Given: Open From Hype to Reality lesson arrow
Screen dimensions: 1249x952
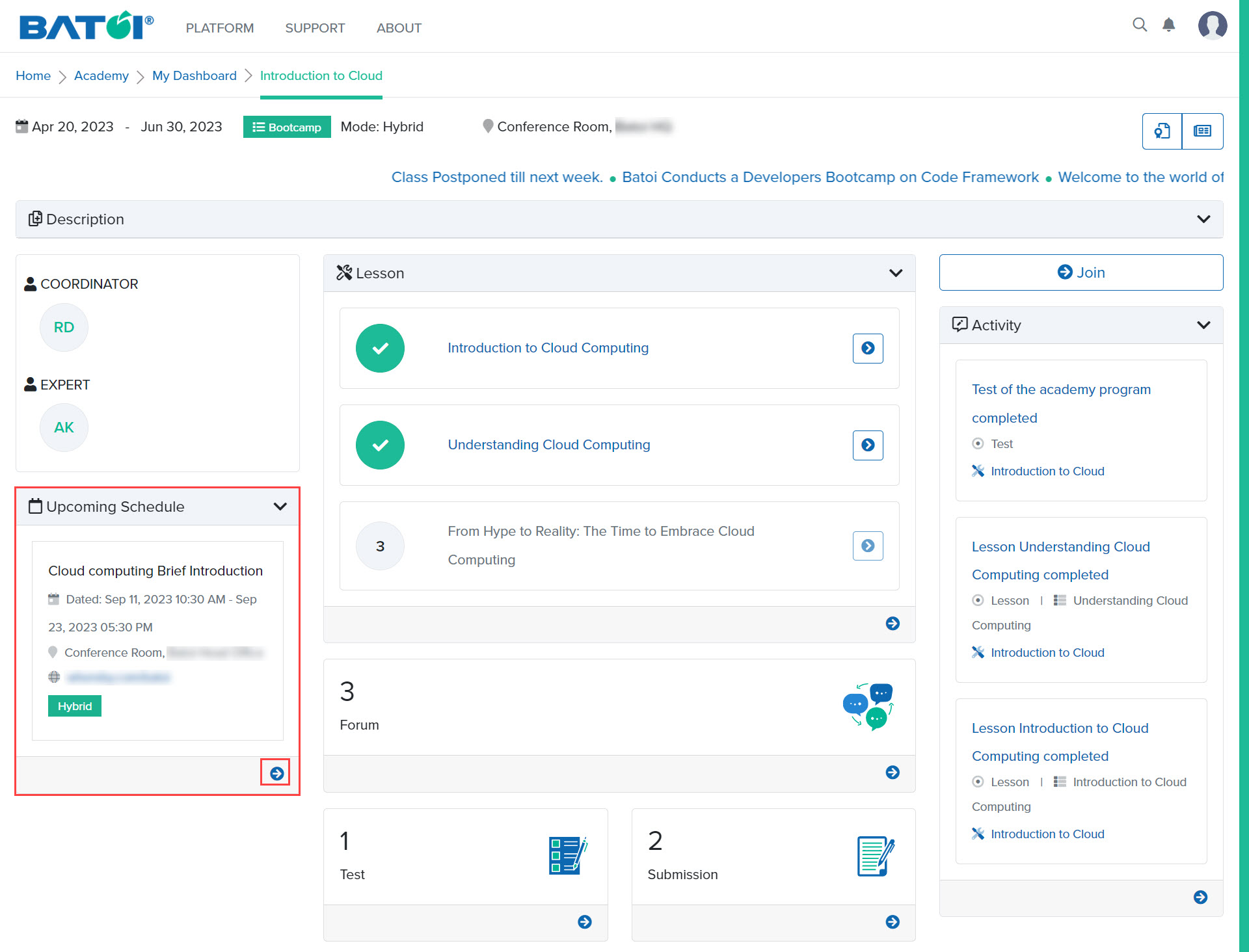Looking at the screenshot, I should (868, 546).
